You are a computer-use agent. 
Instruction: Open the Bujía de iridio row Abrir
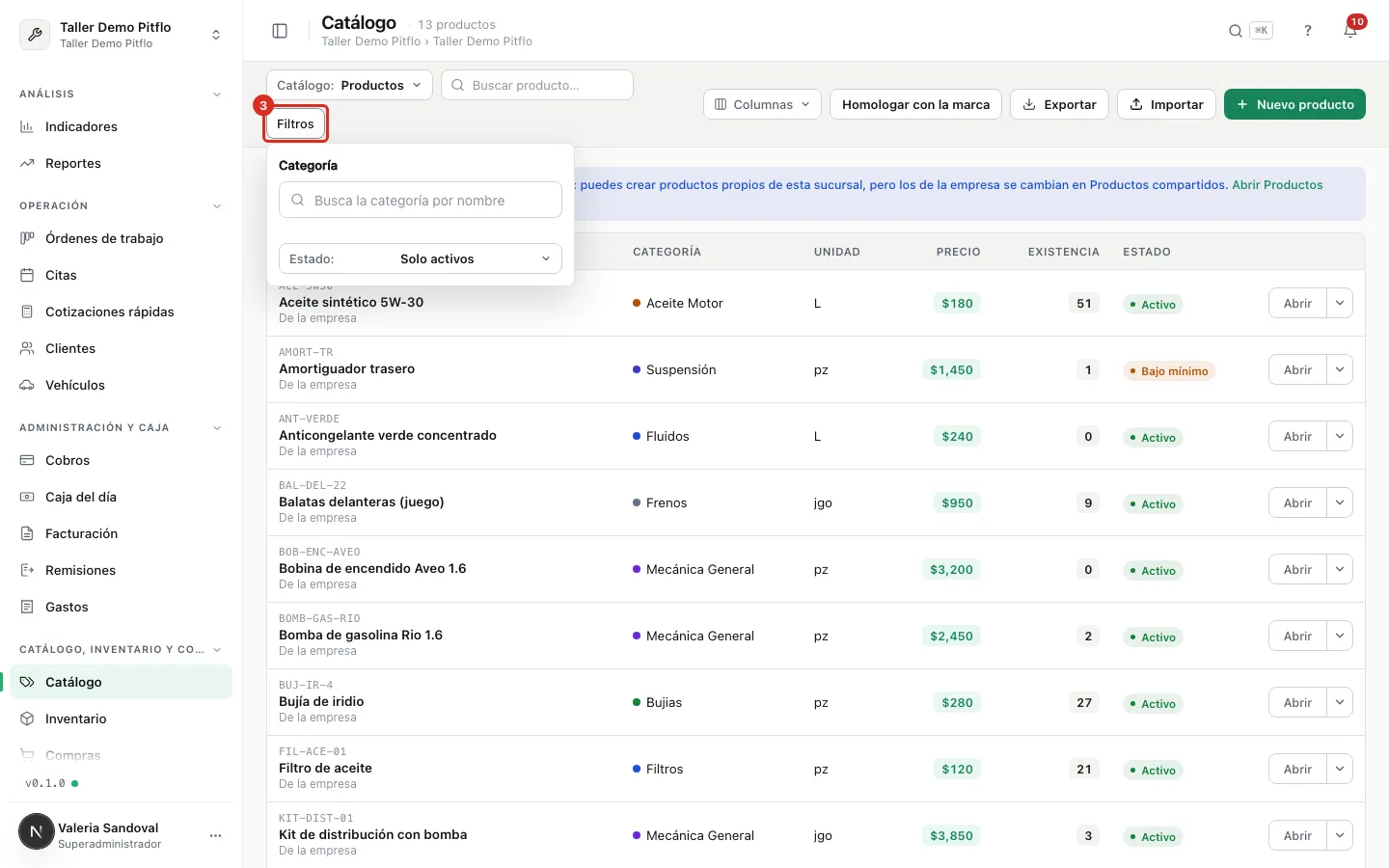click(1297, 702)
